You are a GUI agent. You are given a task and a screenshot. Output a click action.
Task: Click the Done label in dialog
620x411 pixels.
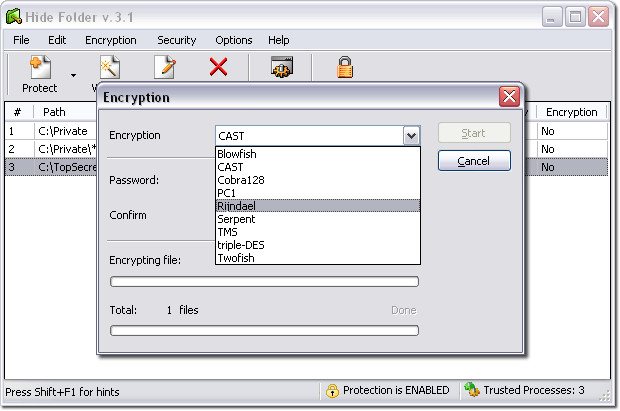click(404, 310)
